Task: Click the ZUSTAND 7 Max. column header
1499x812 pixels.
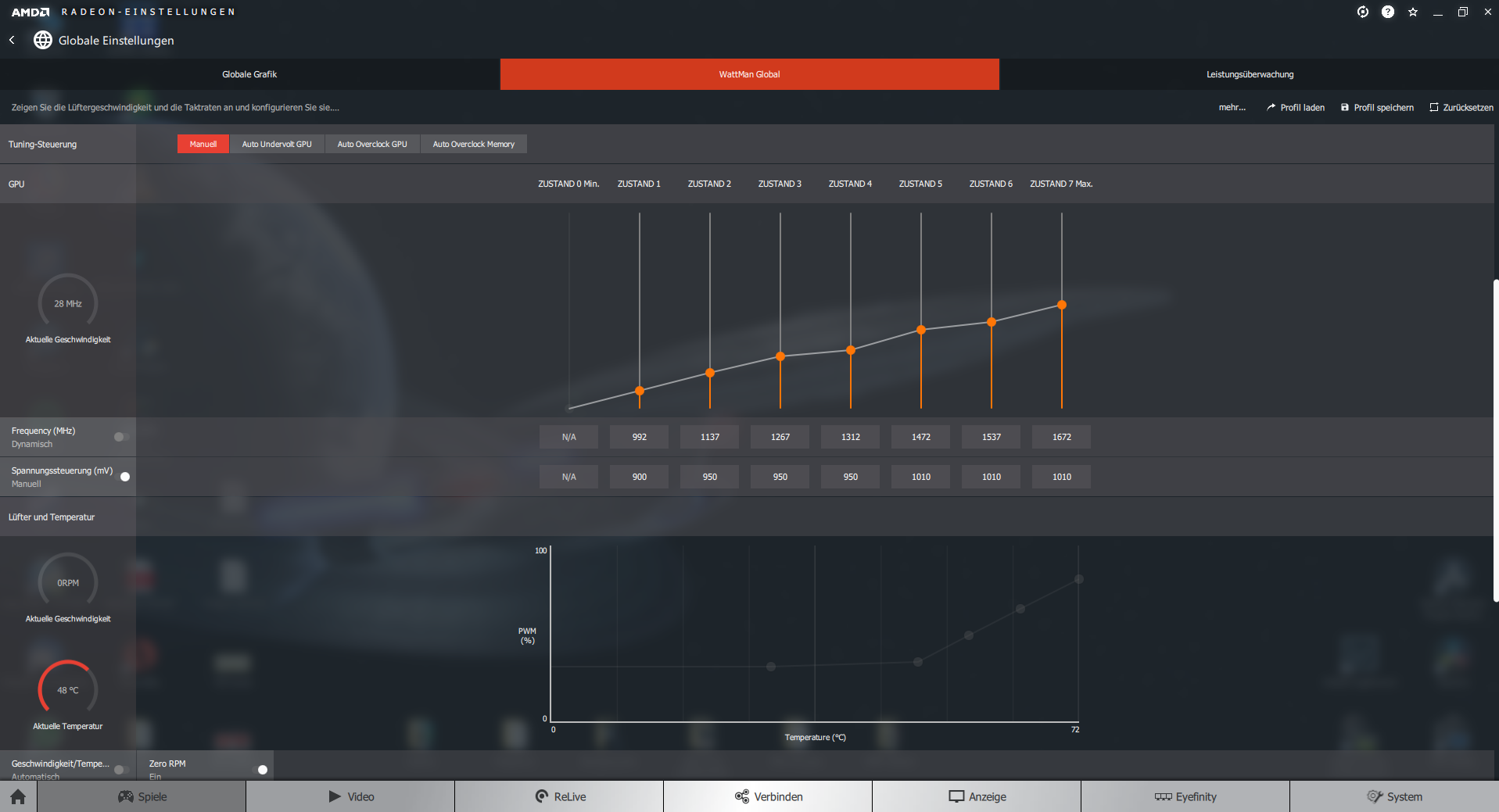Action: [1061, 184]
